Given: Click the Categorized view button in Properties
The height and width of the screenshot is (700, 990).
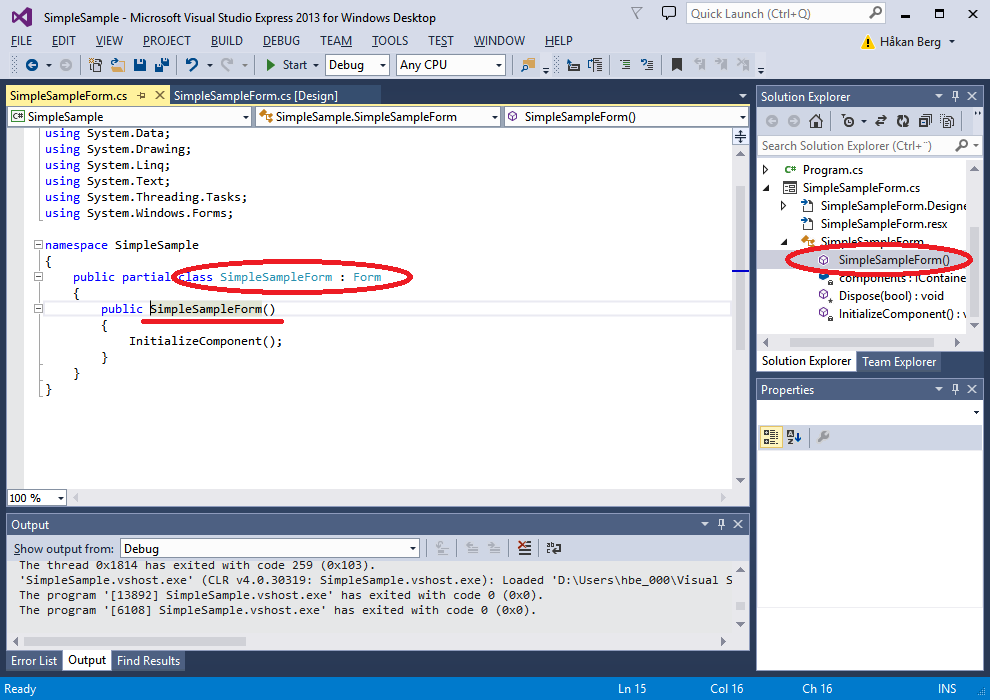Looking at the screenshot, I should [771, 437].
